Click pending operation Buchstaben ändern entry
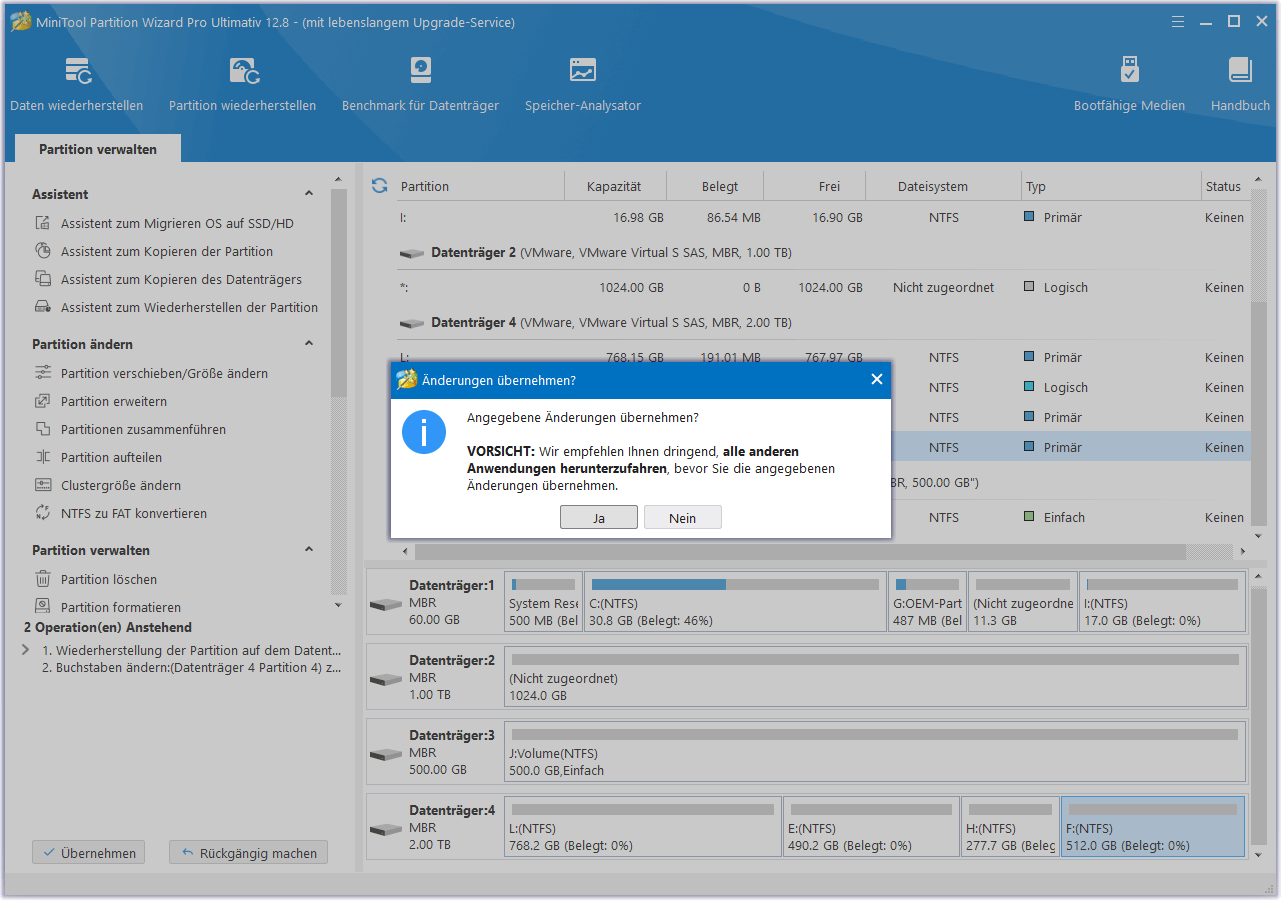 pyautogui.click(x=192, y=668)
